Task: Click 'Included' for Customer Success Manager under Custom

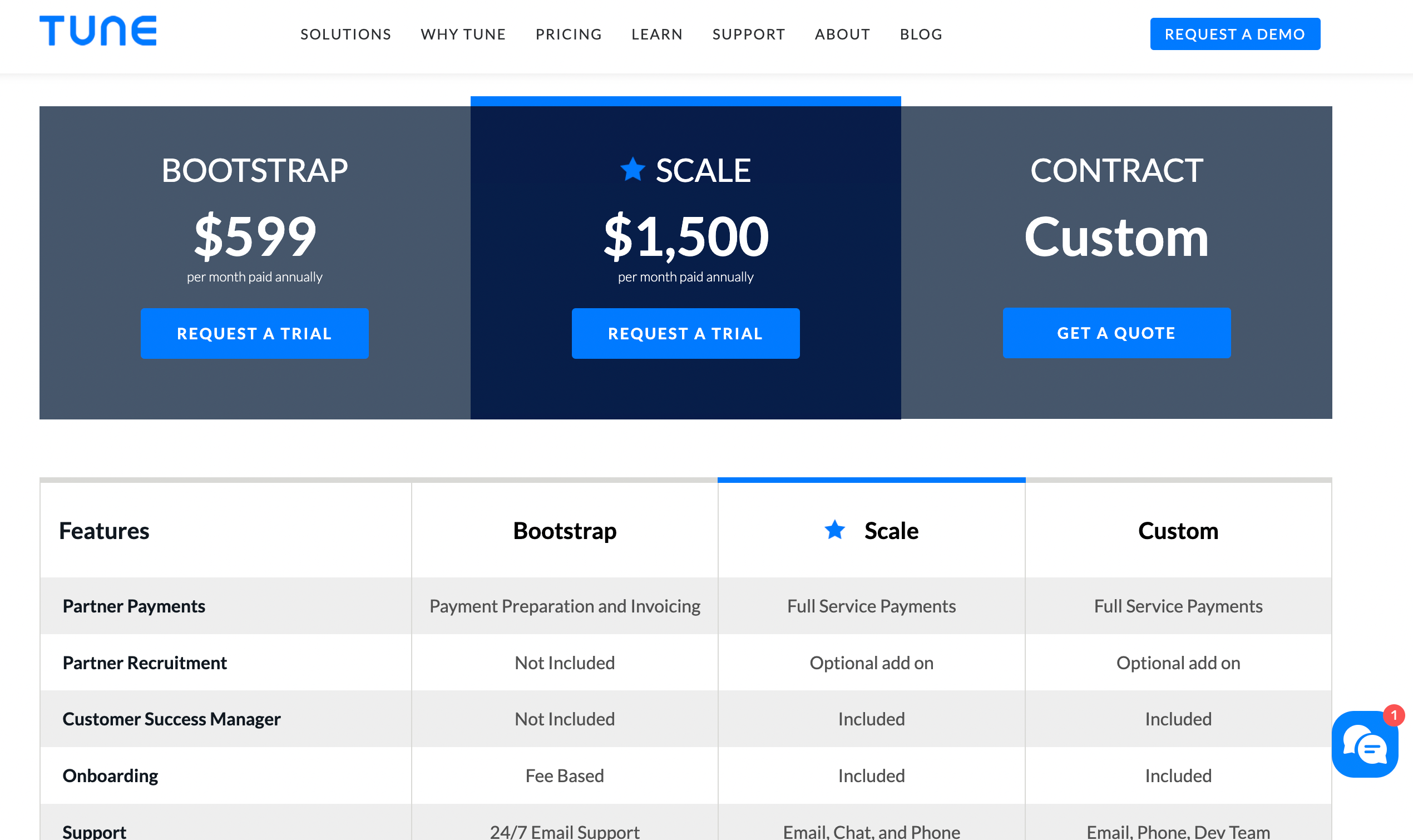Action: (1178, 719)
